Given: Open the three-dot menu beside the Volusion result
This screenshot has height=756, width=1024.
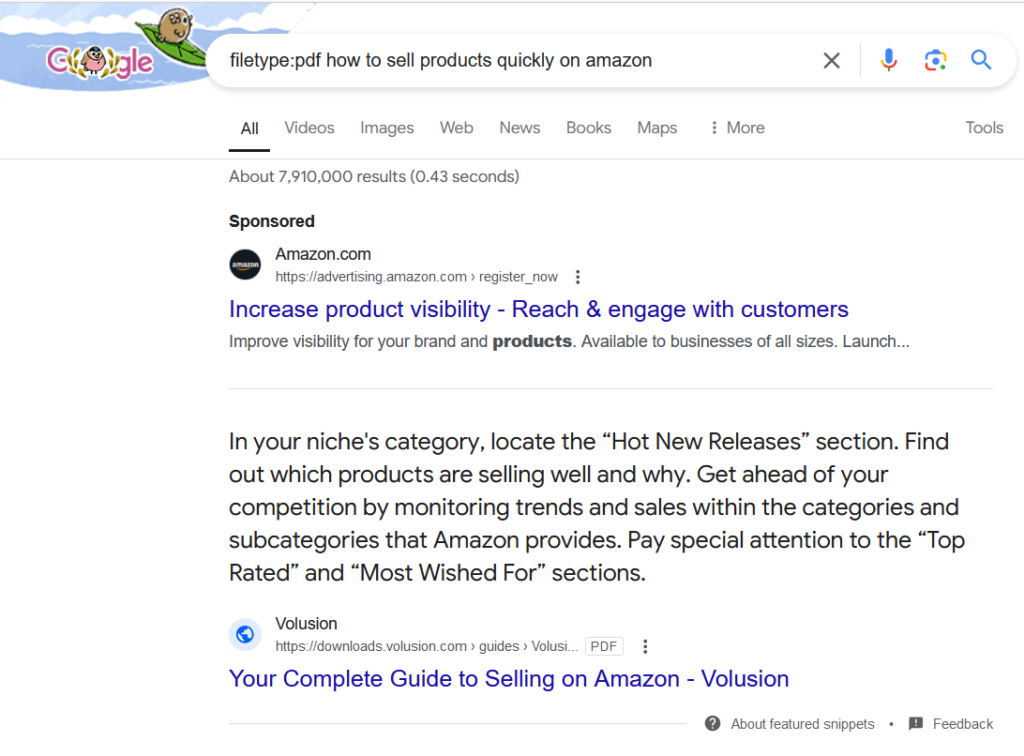Looking at the screenshot, I should coord(645,646).
